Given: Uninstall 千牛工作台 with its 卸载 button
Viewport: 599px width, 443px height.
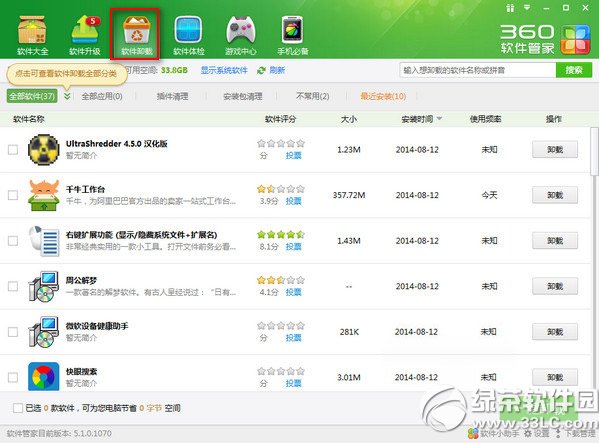Looking at the screenshot, I should pyautogui.click(x=555, y=195).
